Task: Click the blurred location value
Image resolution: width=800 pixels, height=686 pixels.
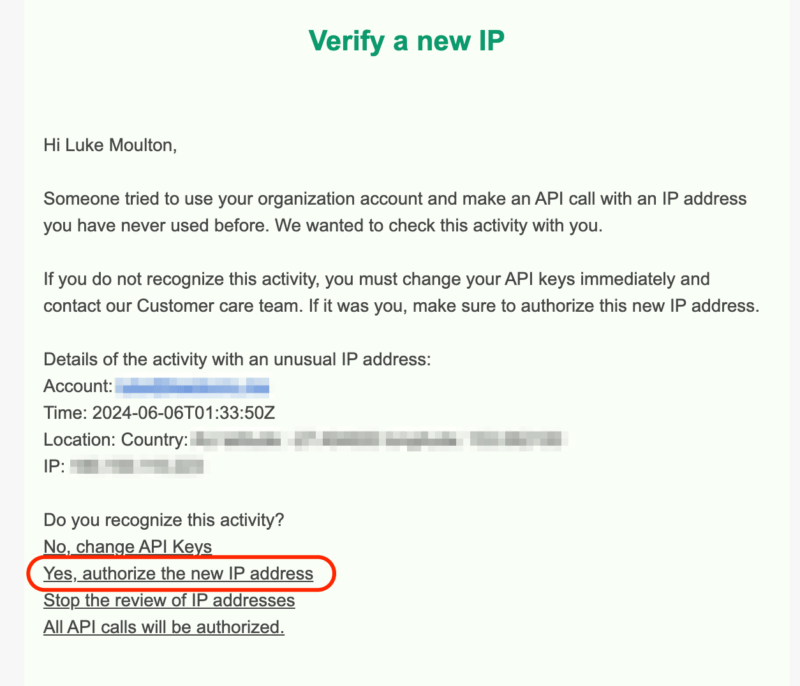Action: pos(382,439)
